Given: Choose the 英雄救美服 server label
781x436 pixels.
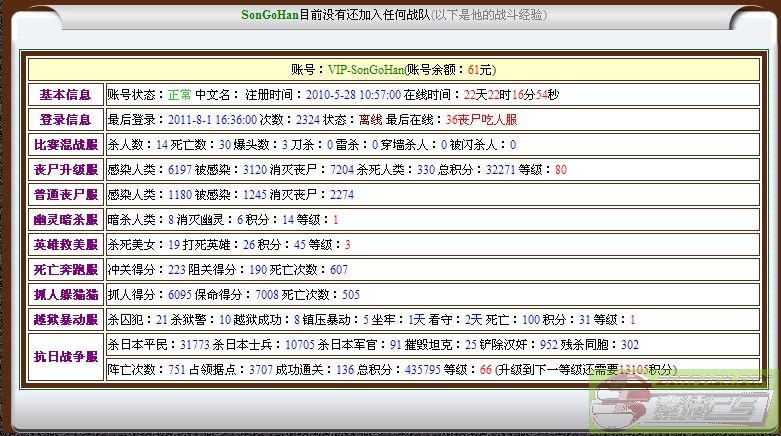Looking at the screenshot, I should pos(65,245).
